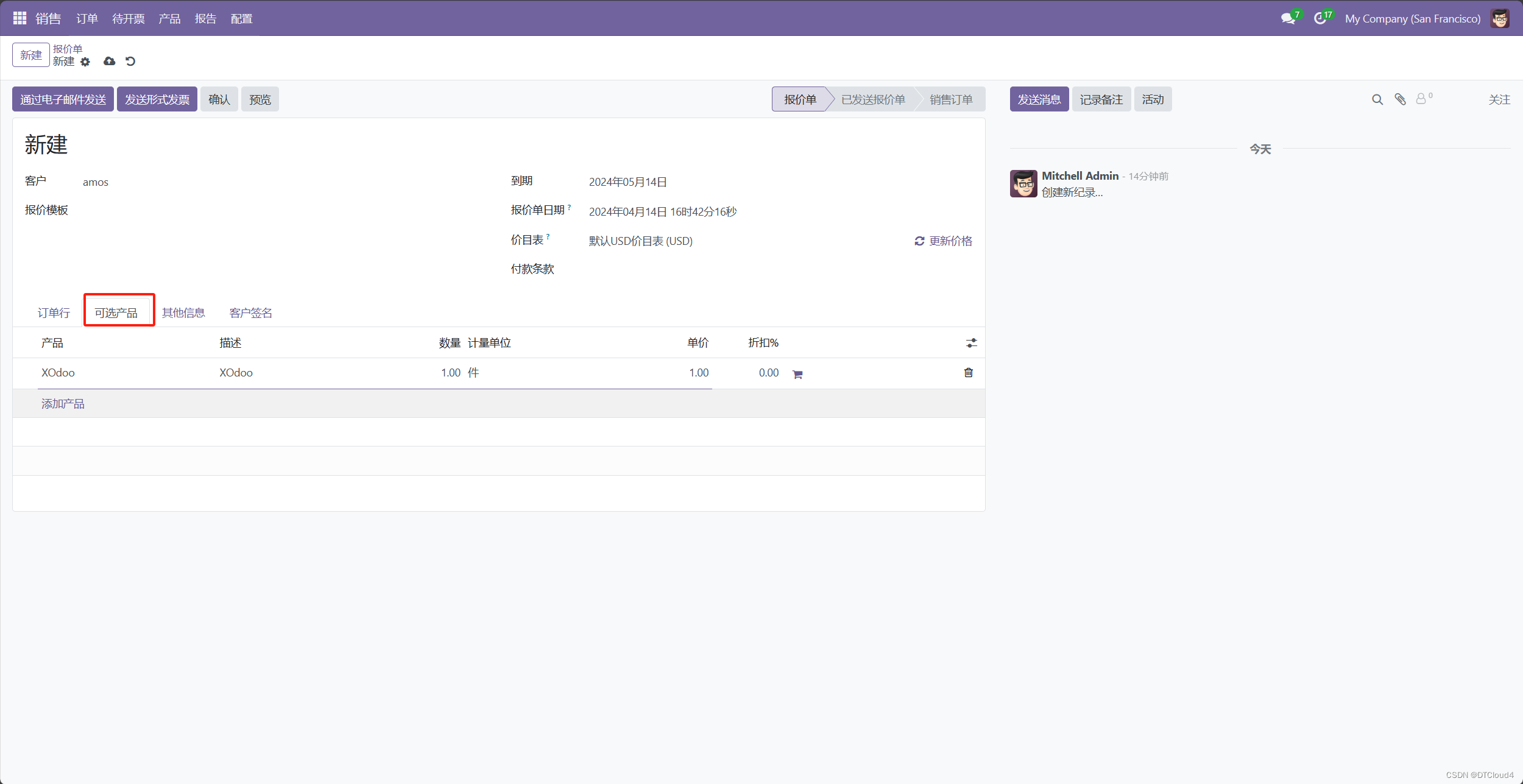Save record manually with cloud icon
The width and height of the screenshot is (1523, 784).
109,62
